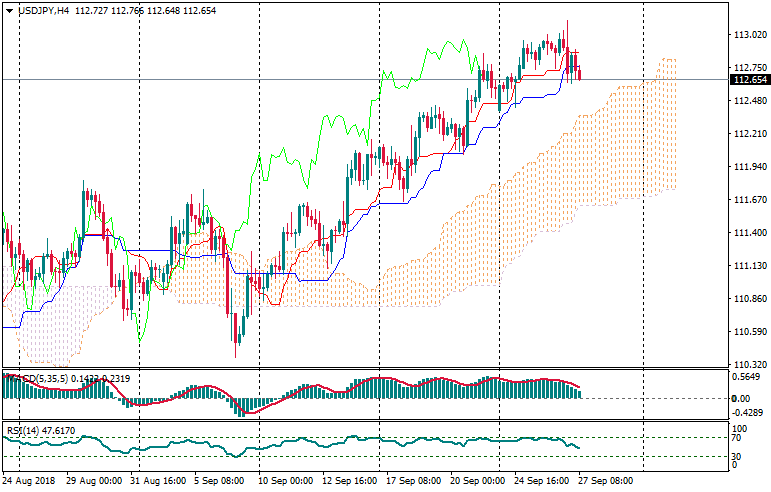Click the 113.00 level on price axis
This screenshot has width=771, height=492.
pyautogui.click(x=748, y=35)
